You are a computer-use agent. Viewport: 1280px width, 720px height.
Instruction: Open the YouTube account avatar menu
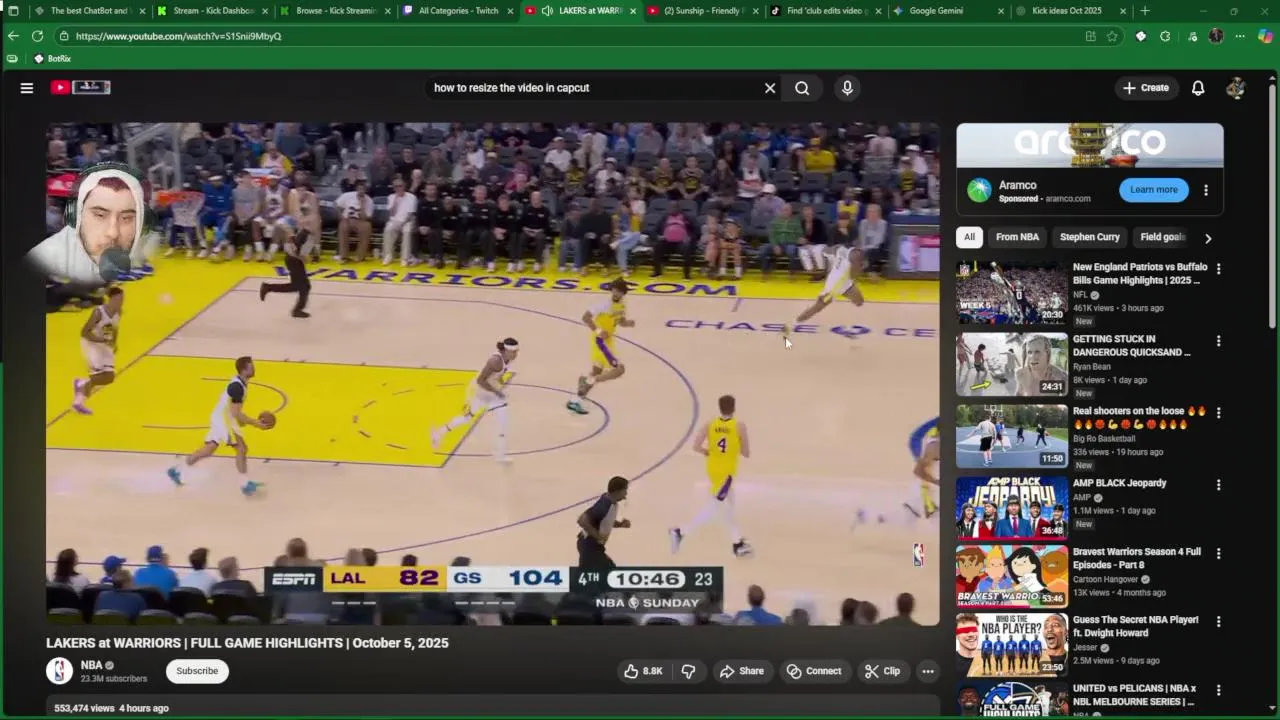1236,88
